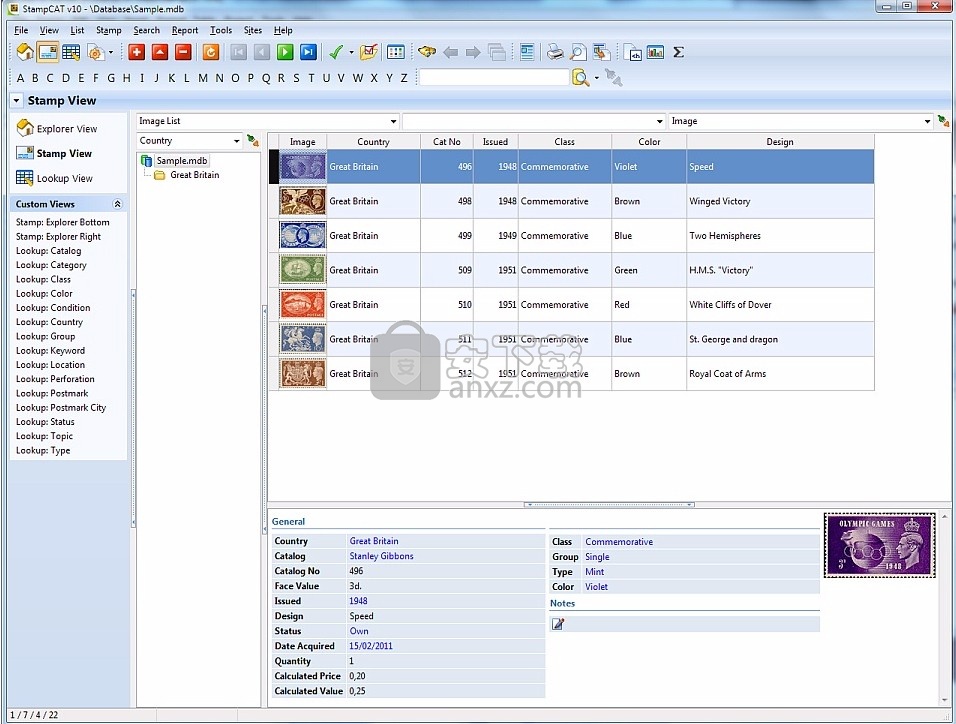
Task: Go to next record green arrow
Action: point(285,52)
